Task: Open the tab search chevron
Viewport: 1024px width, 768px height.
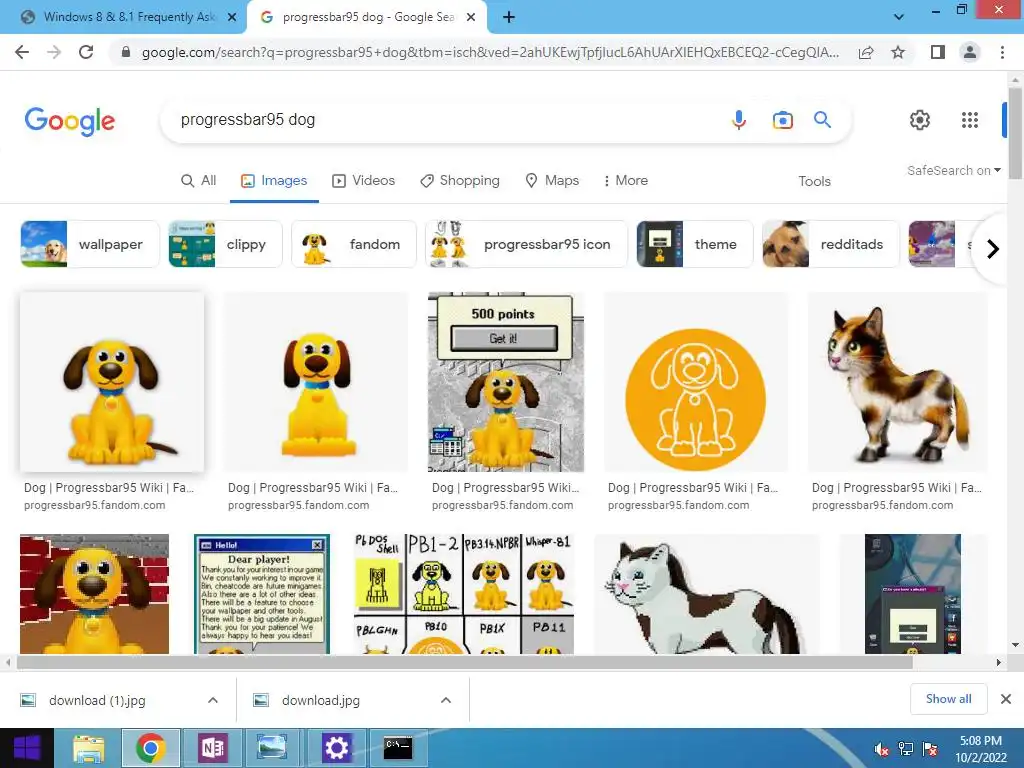Action: (899, 17)
